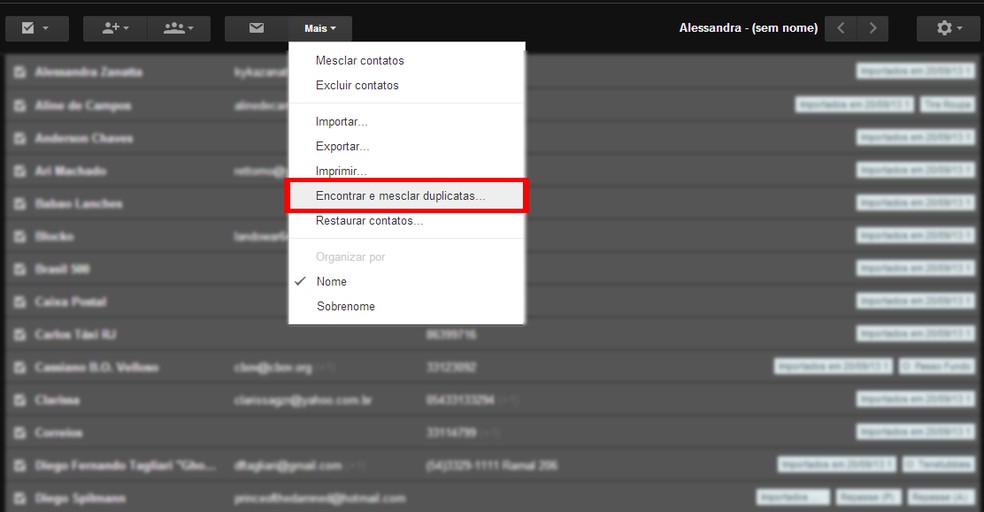
Task: Toggle checkbox for Clarissa contact
Action: click(x=20, y=400)
